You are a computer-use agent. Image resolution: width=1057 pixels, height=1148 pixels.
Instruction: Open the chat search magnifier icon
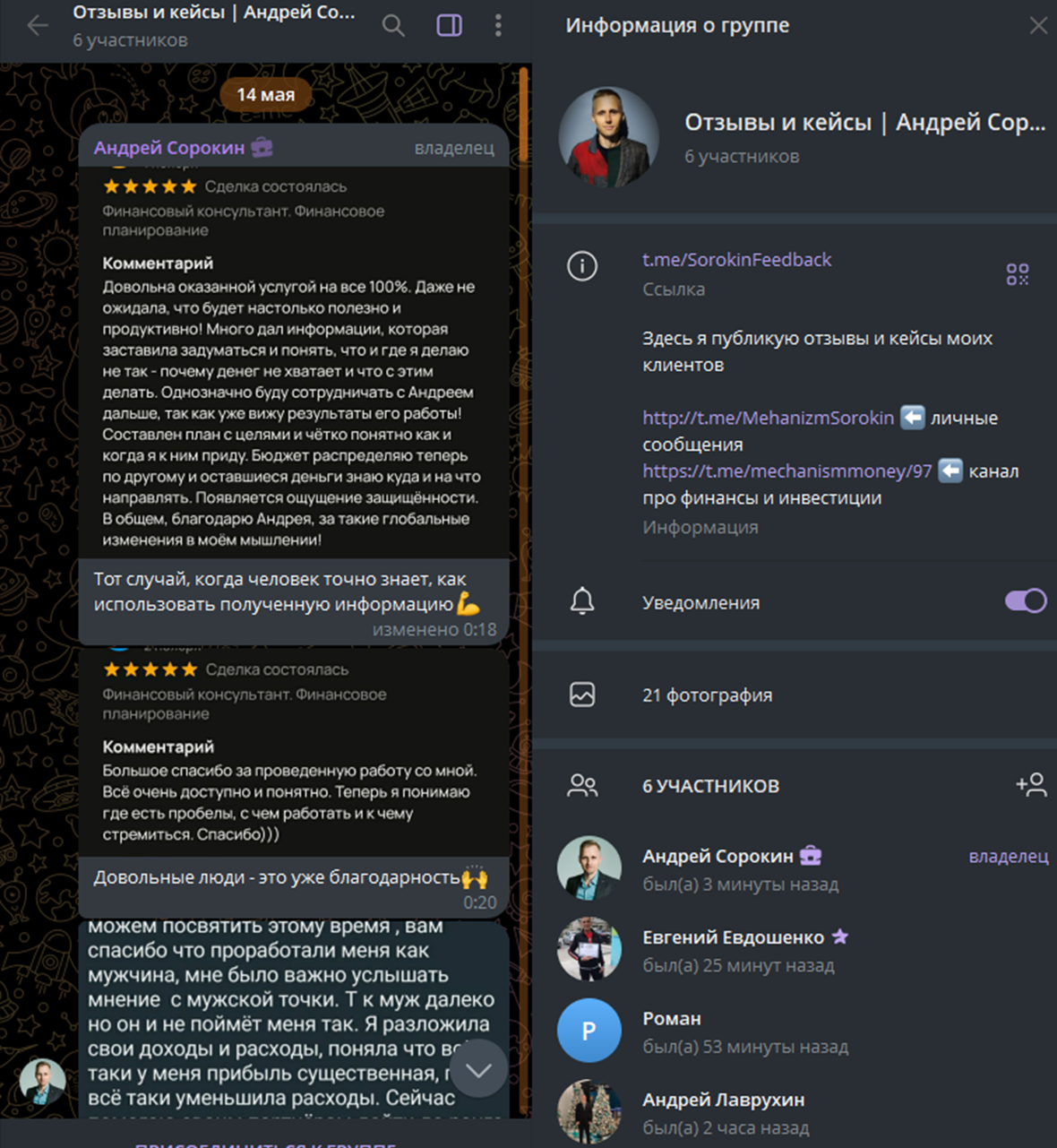393,26
